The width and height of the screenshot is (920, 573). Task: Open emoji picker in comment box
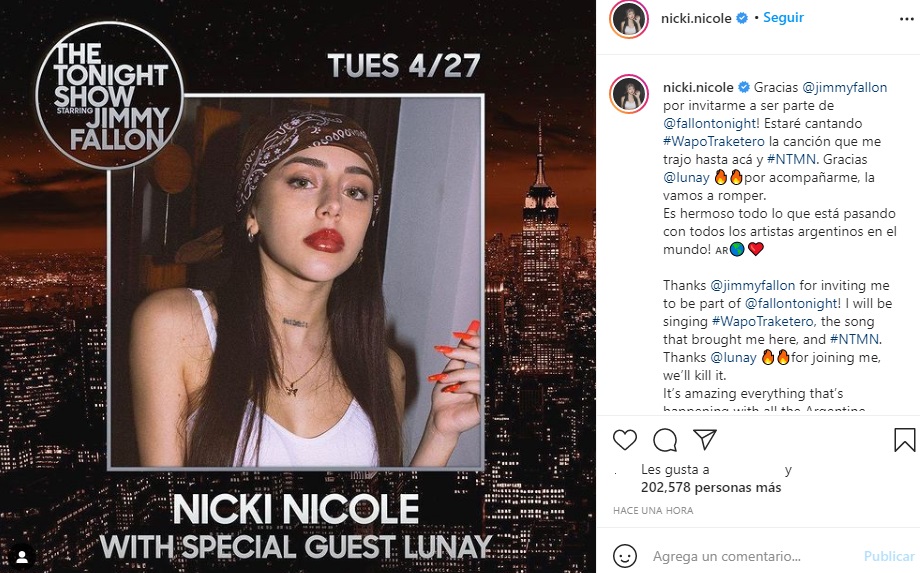625,556
